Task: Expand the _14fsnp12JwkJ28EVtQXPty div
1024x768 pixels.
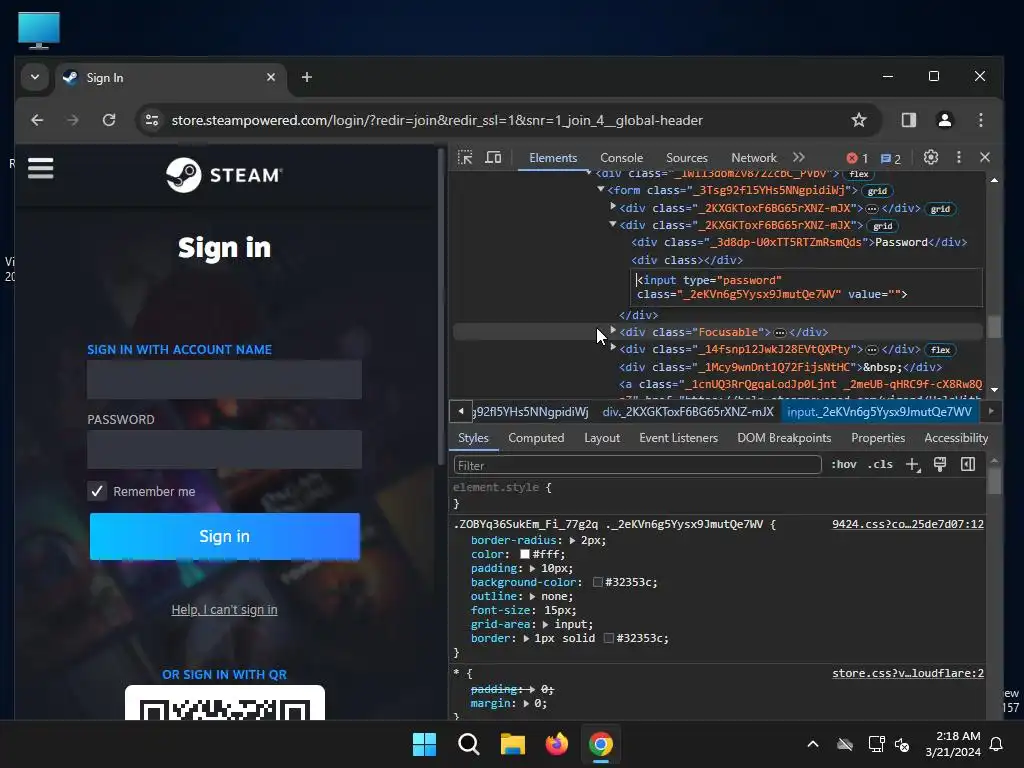Action: (x=613, y=348)
